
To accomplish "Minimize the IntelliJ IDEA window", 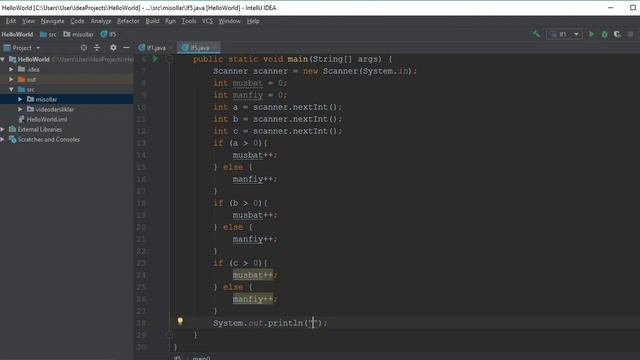I will tap(611, 8).
